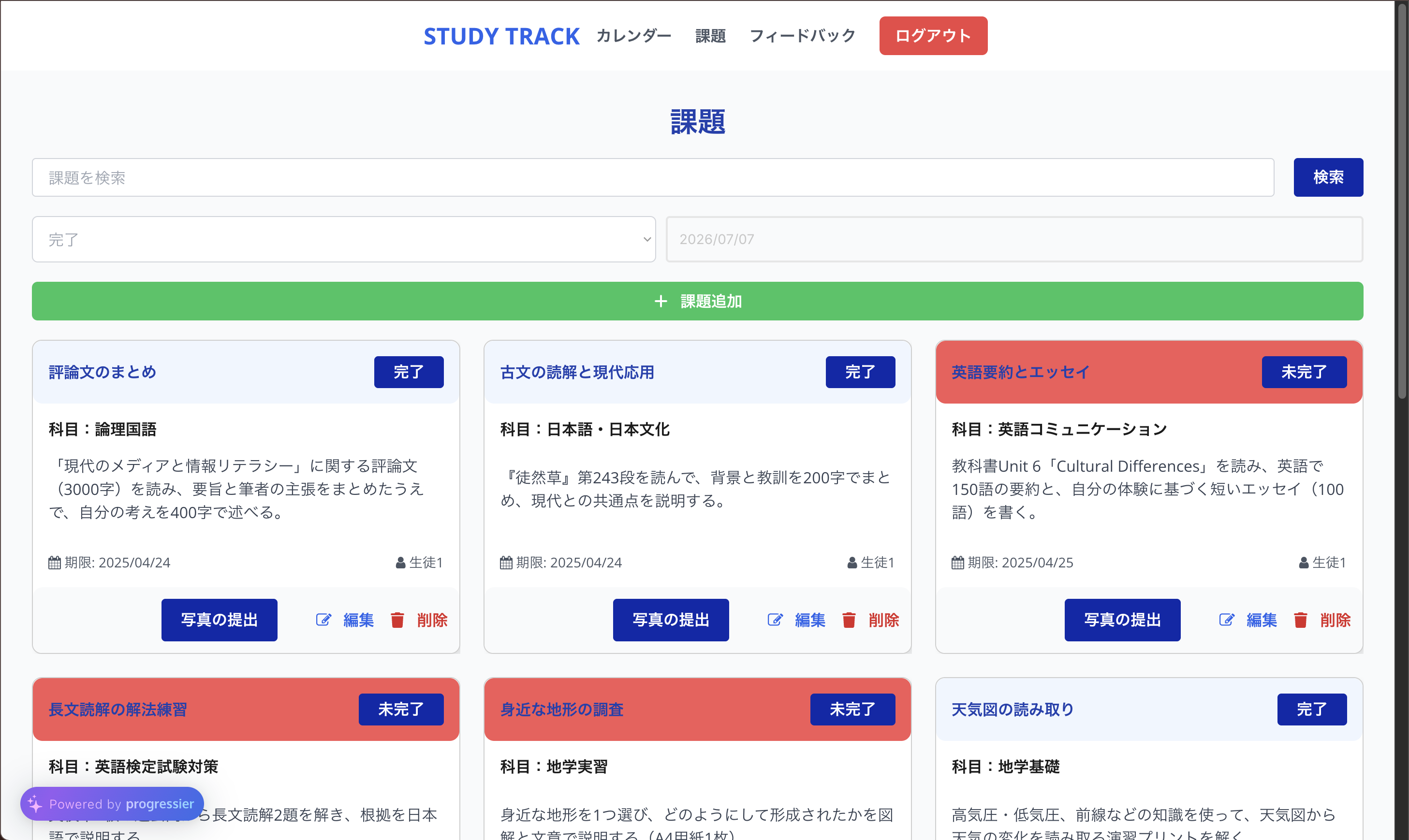Click the Powered by progressier badge
Viewport: 1409px width, 840px height.
[x=112, y=804]
